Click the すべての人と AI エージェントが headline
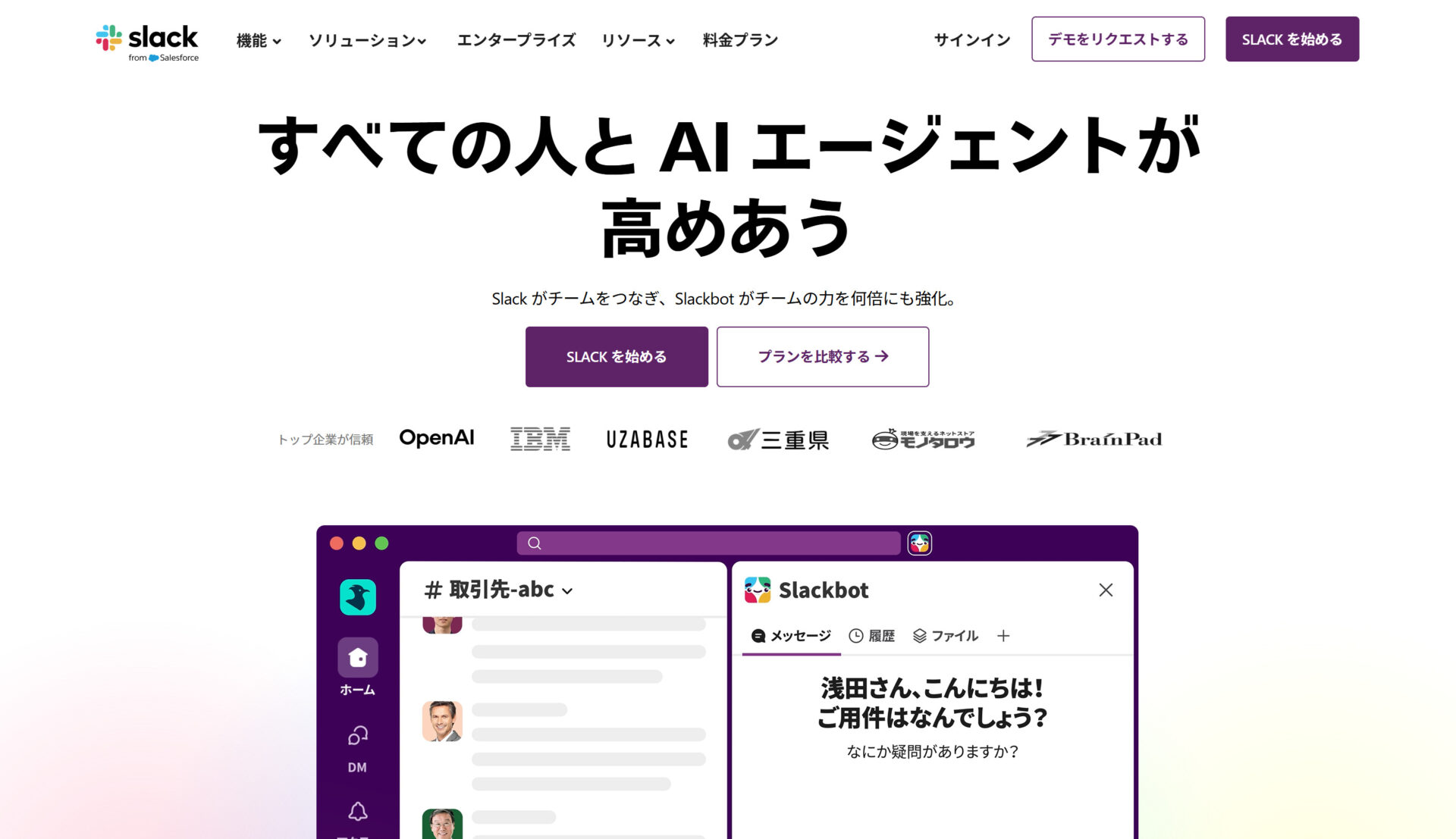This screenshot has width=1456, height=839. 728,146
